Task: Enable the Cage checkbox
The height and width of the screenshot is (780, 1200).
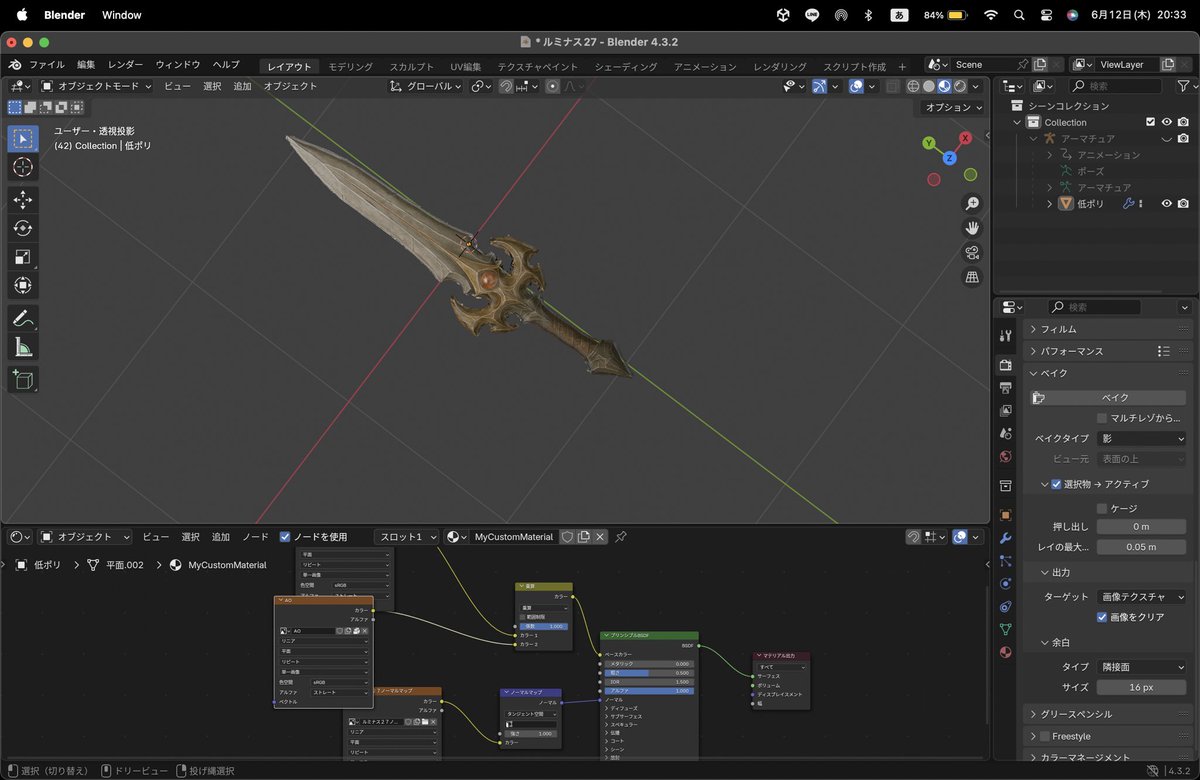Action: (x=1102, y=508)
